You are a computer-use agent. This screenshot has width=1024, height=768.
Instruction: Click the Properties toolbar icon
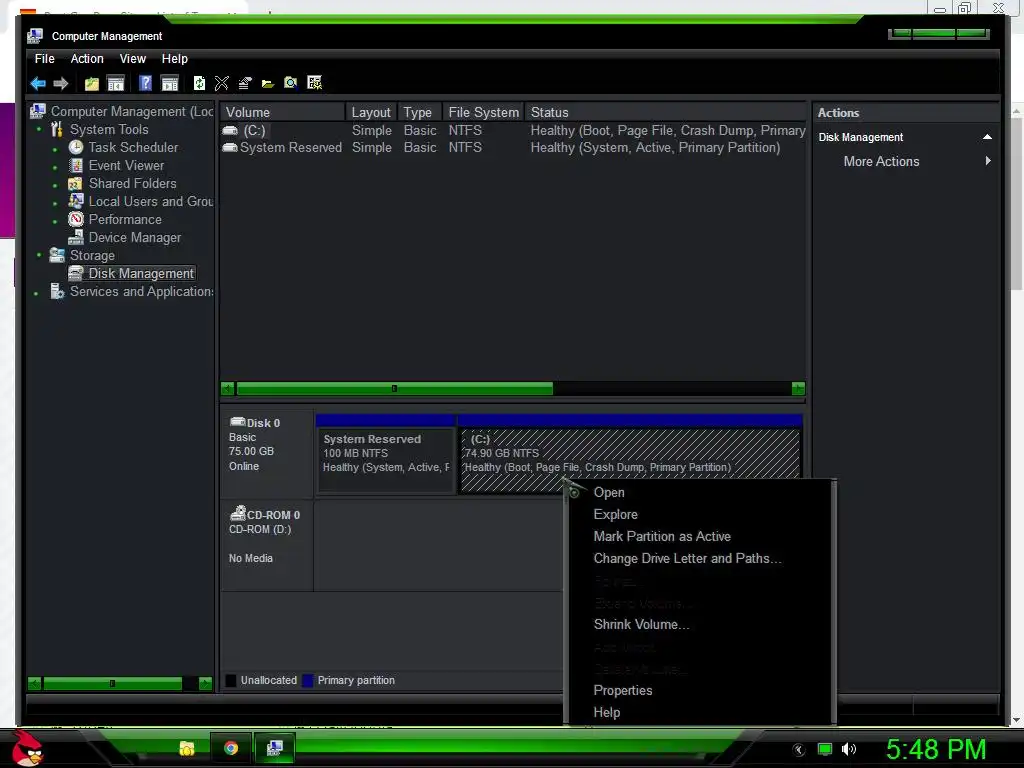pos(245,83)
